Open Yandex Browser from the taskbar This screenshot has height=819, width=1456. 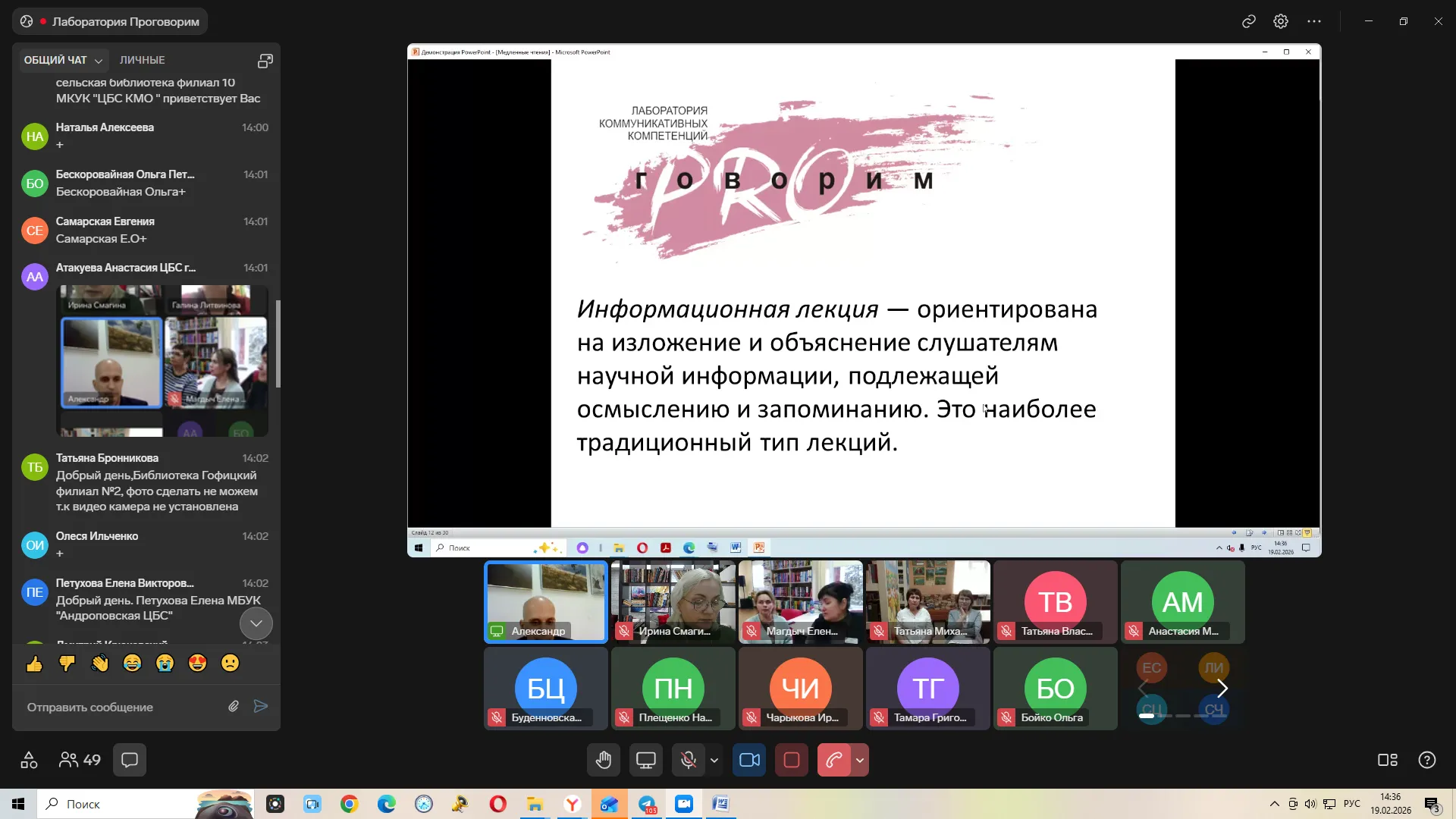coord(573,804)
